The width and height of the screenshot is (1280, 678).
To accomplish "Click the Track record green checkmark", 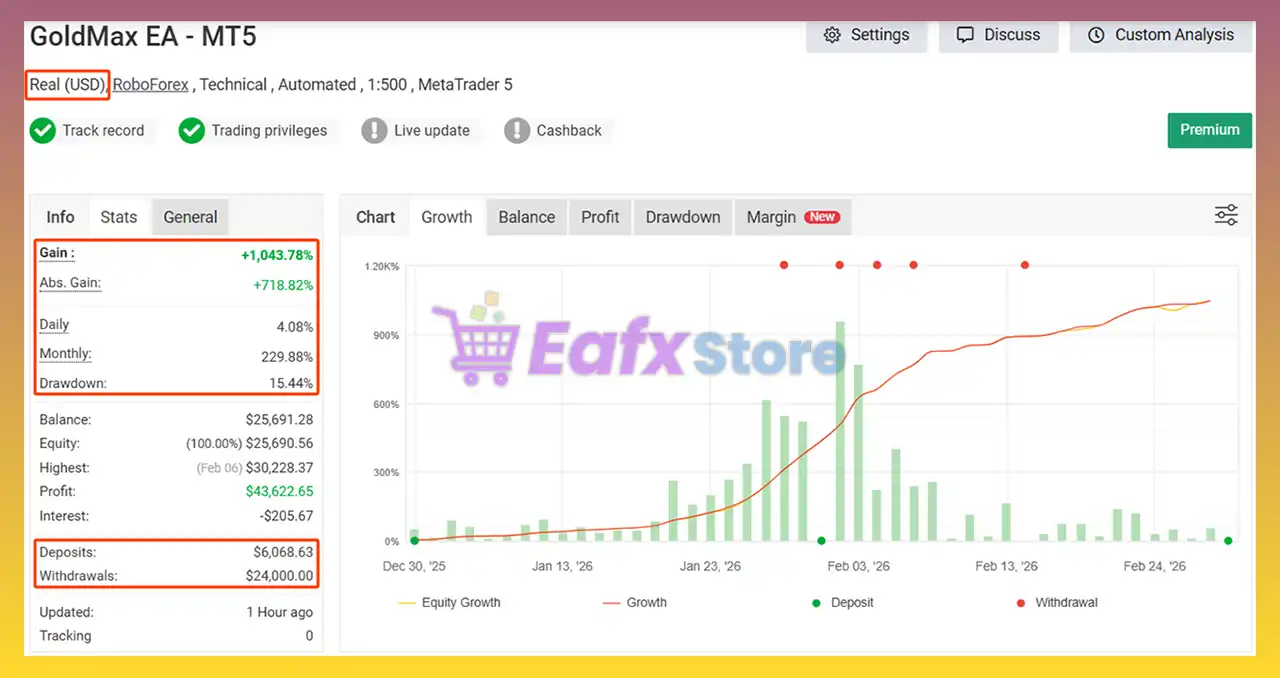I will click(x=43, y=131).
